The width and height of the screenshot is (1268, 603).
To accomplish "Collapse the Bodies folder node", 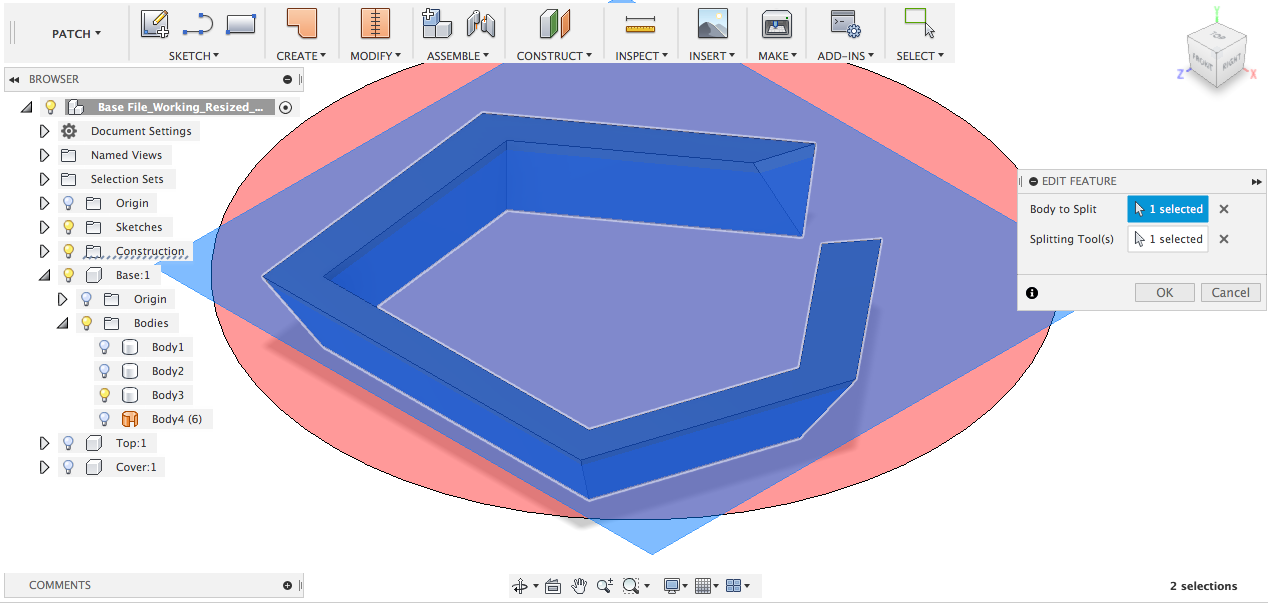I will [x=62, y=323].
